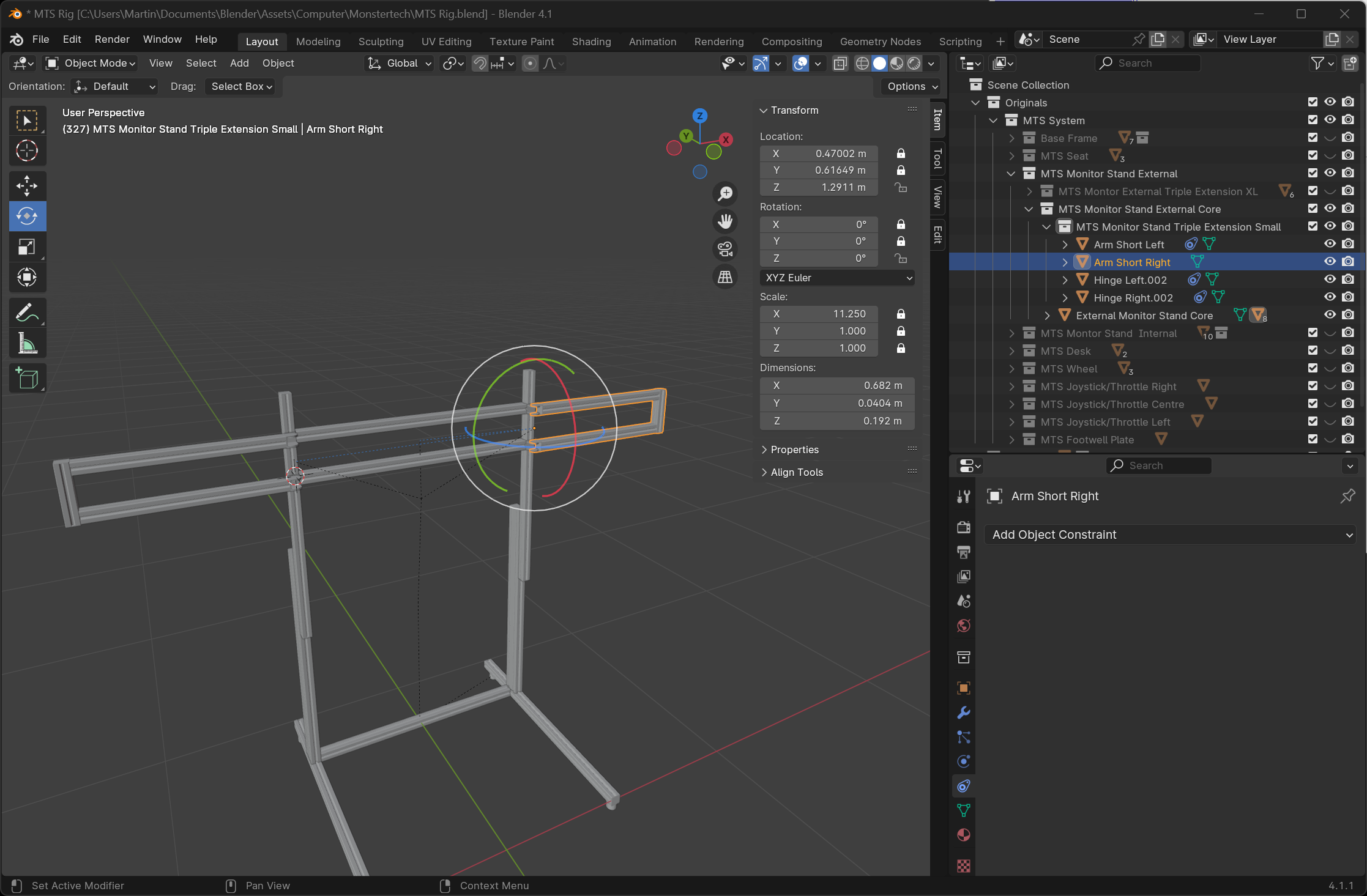Activate the 3D Cursor tool

point(27,150)
